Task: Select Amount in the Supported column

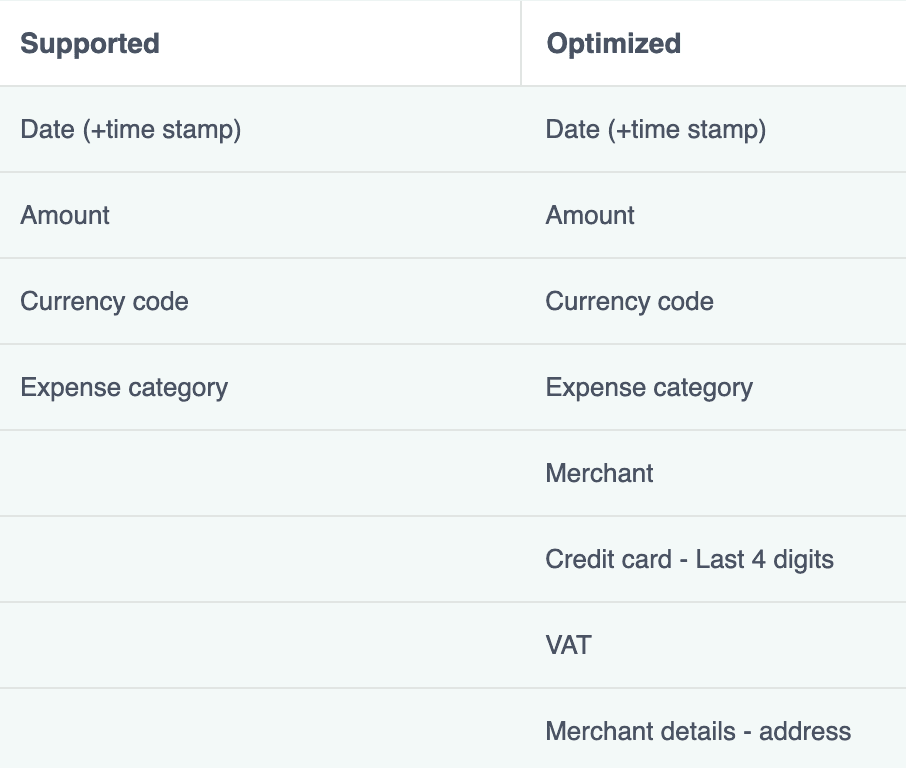Action: pos(65,216)
